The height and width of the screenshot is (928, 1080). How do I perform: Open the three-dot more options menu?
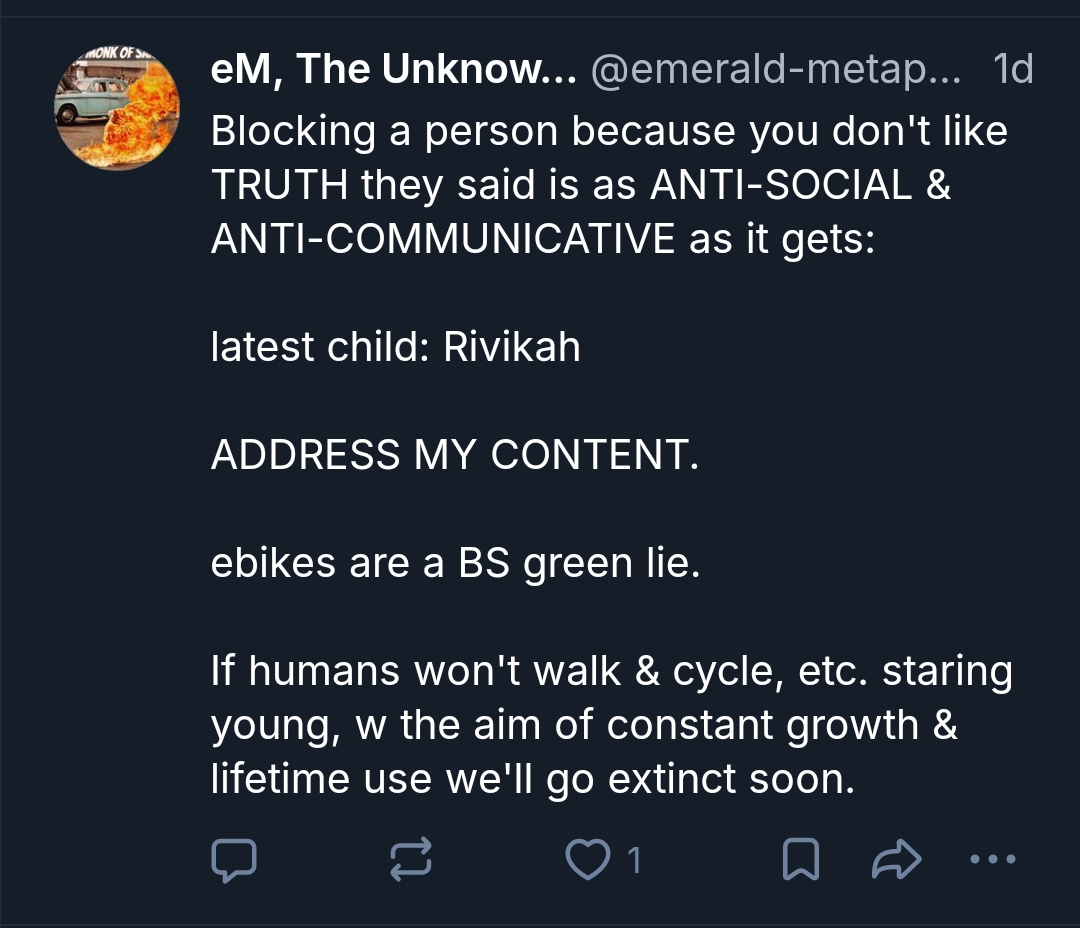pos(993,860)
